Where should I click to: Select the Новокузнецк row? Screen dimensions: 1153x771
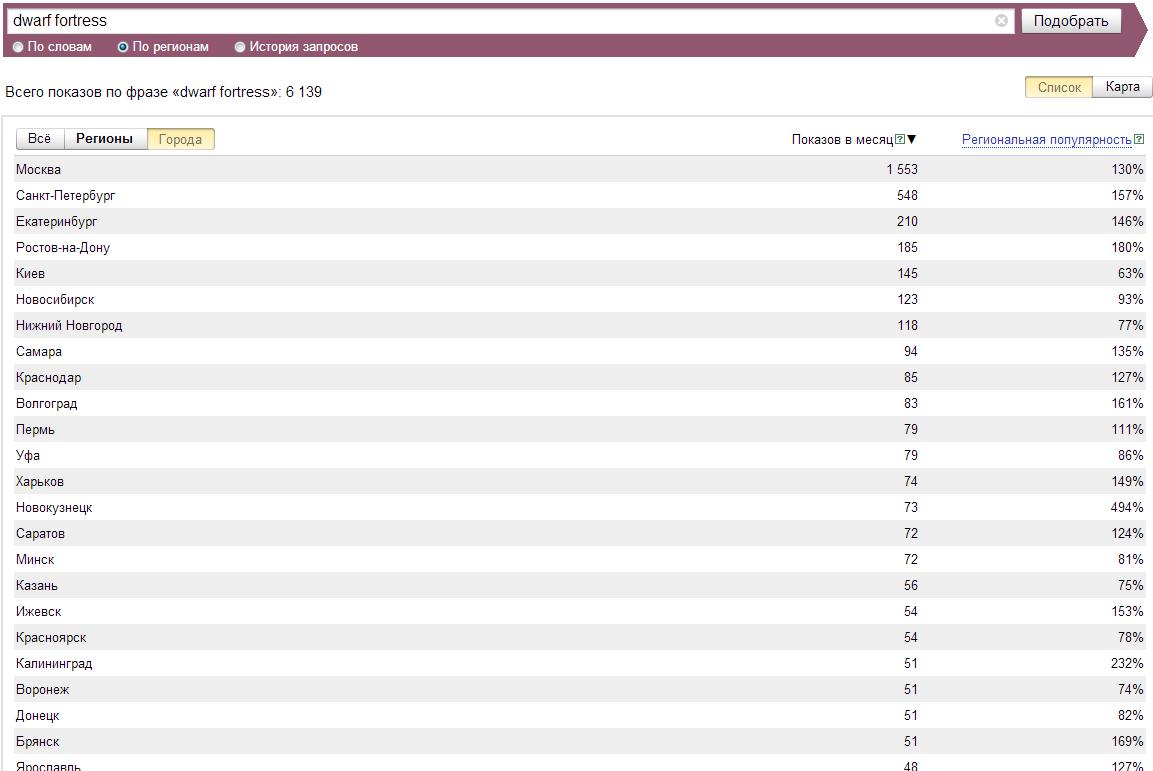pos(579,507)
